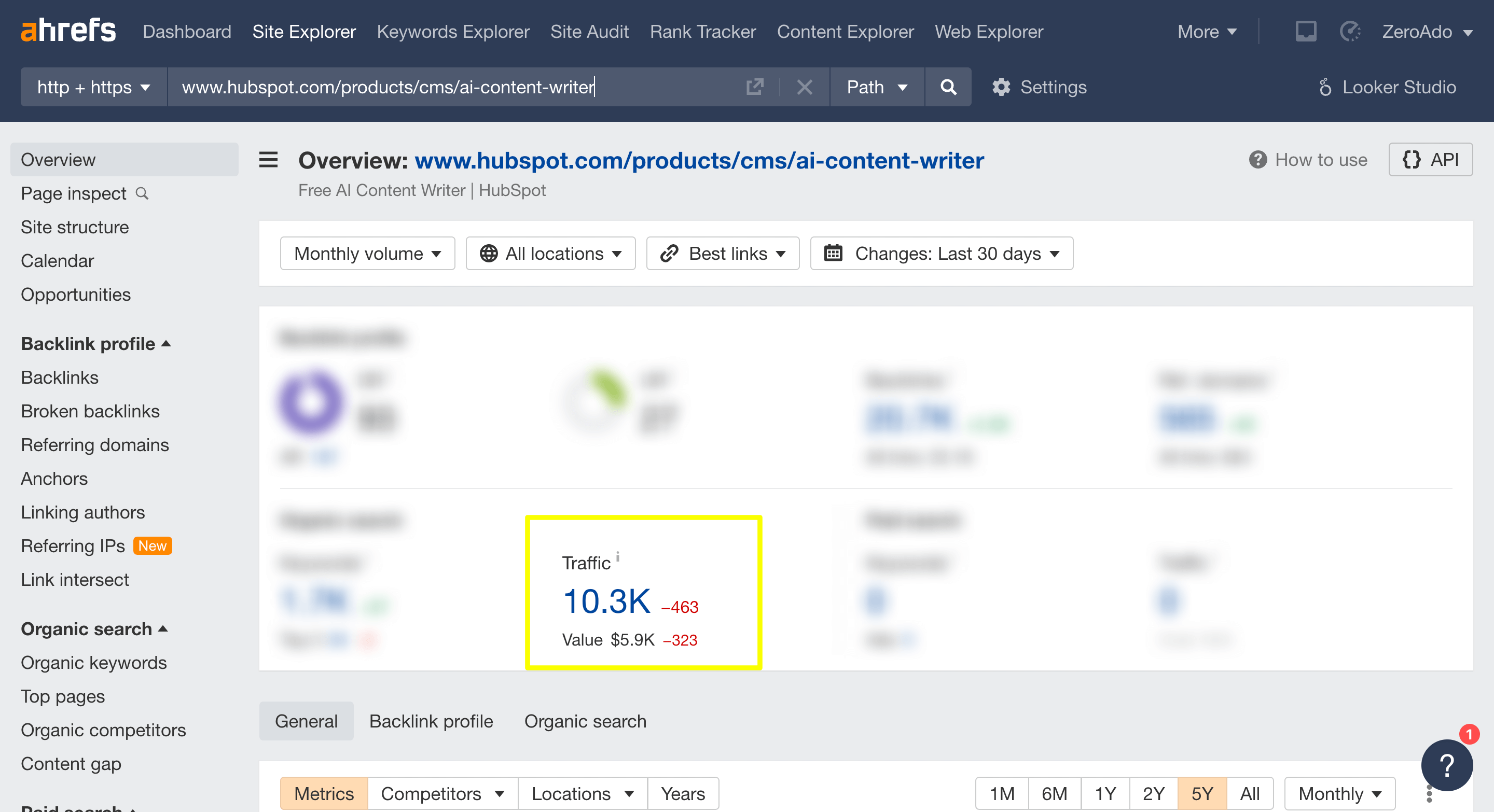Click the credits usage gauge icon
Screen dimensions: 1494x812
[x=1350, y=31]
